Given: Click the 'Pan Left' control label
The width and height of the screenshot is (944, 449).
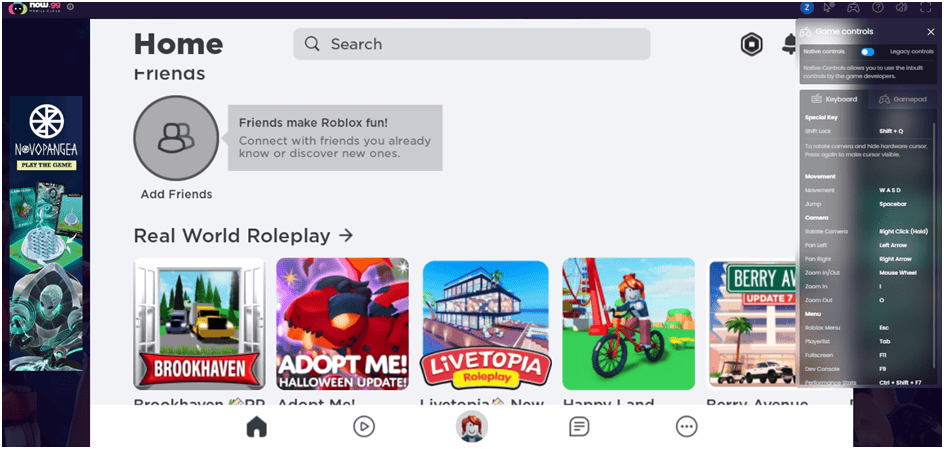Looking at the screenshot, I should click(817, 246).
